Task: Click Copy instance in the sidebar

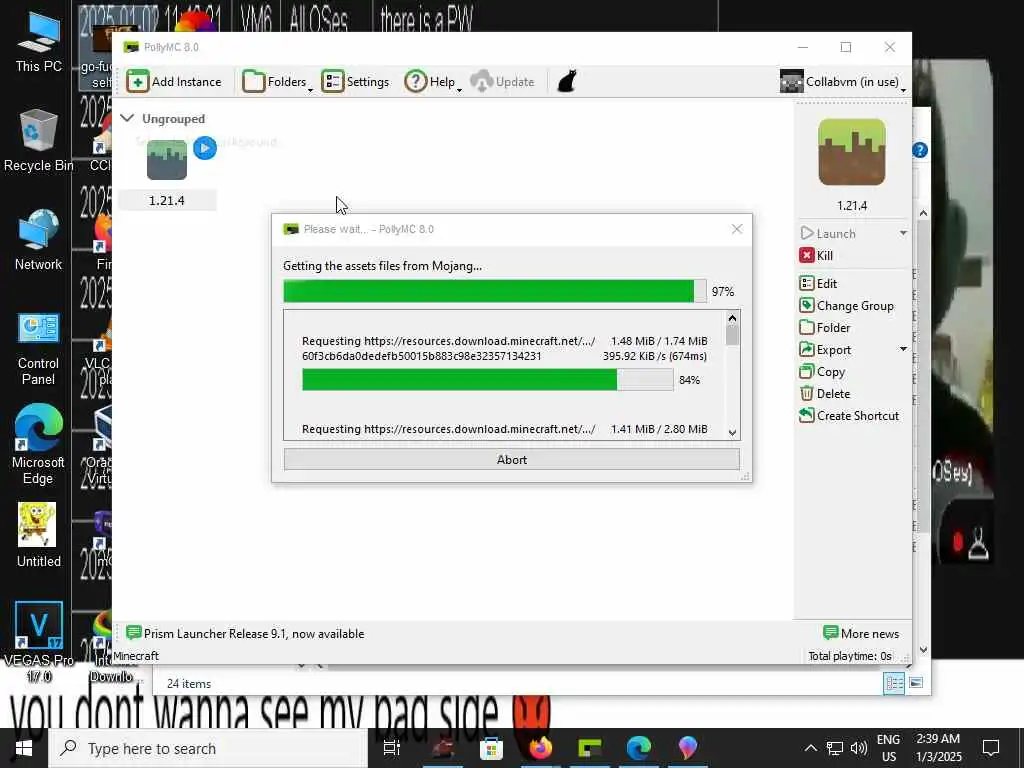Action: click(822, 372)
